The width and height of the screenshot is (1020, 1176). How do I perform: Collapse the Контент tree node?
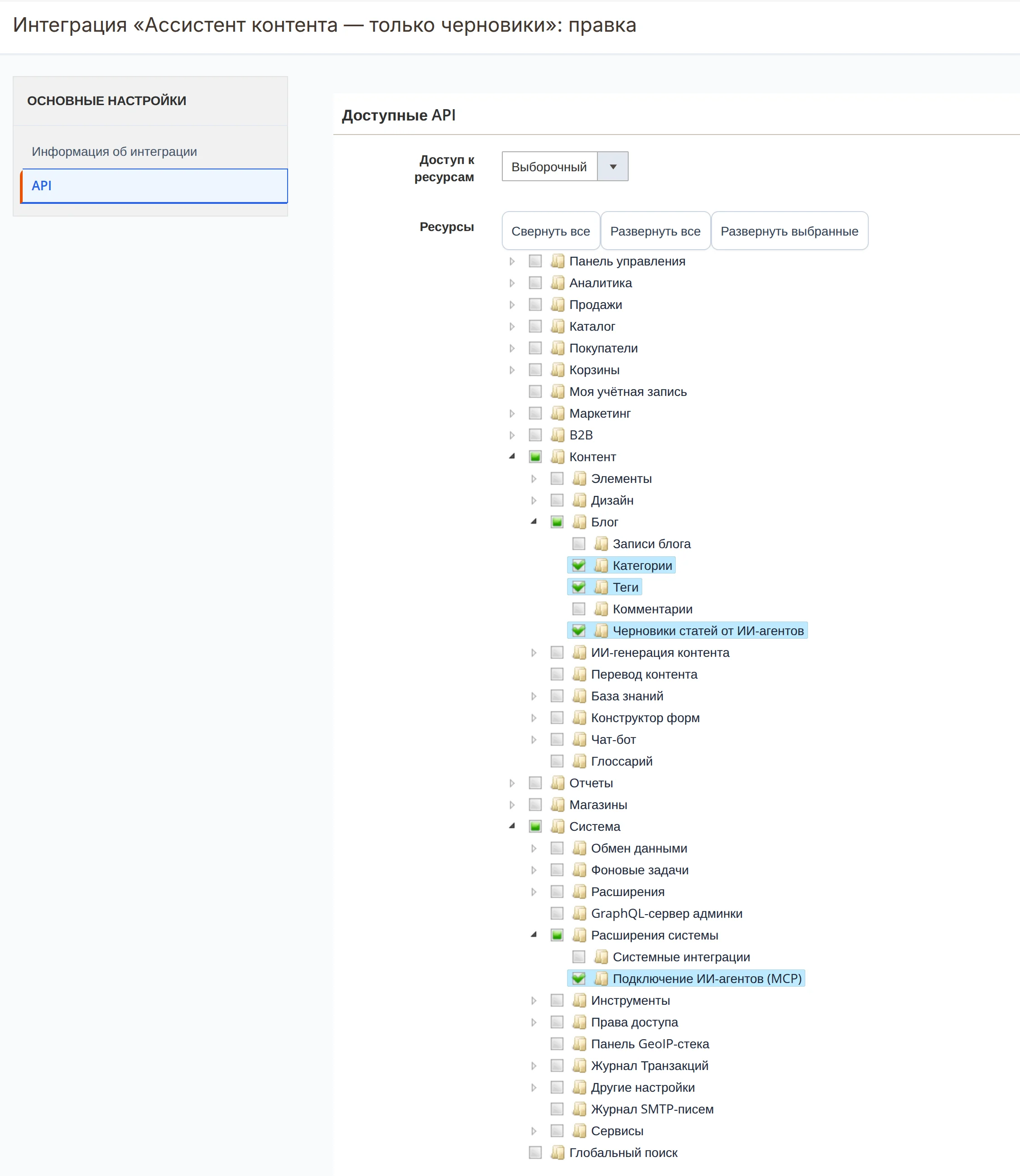pyautogui.click(x=512, y=456)
